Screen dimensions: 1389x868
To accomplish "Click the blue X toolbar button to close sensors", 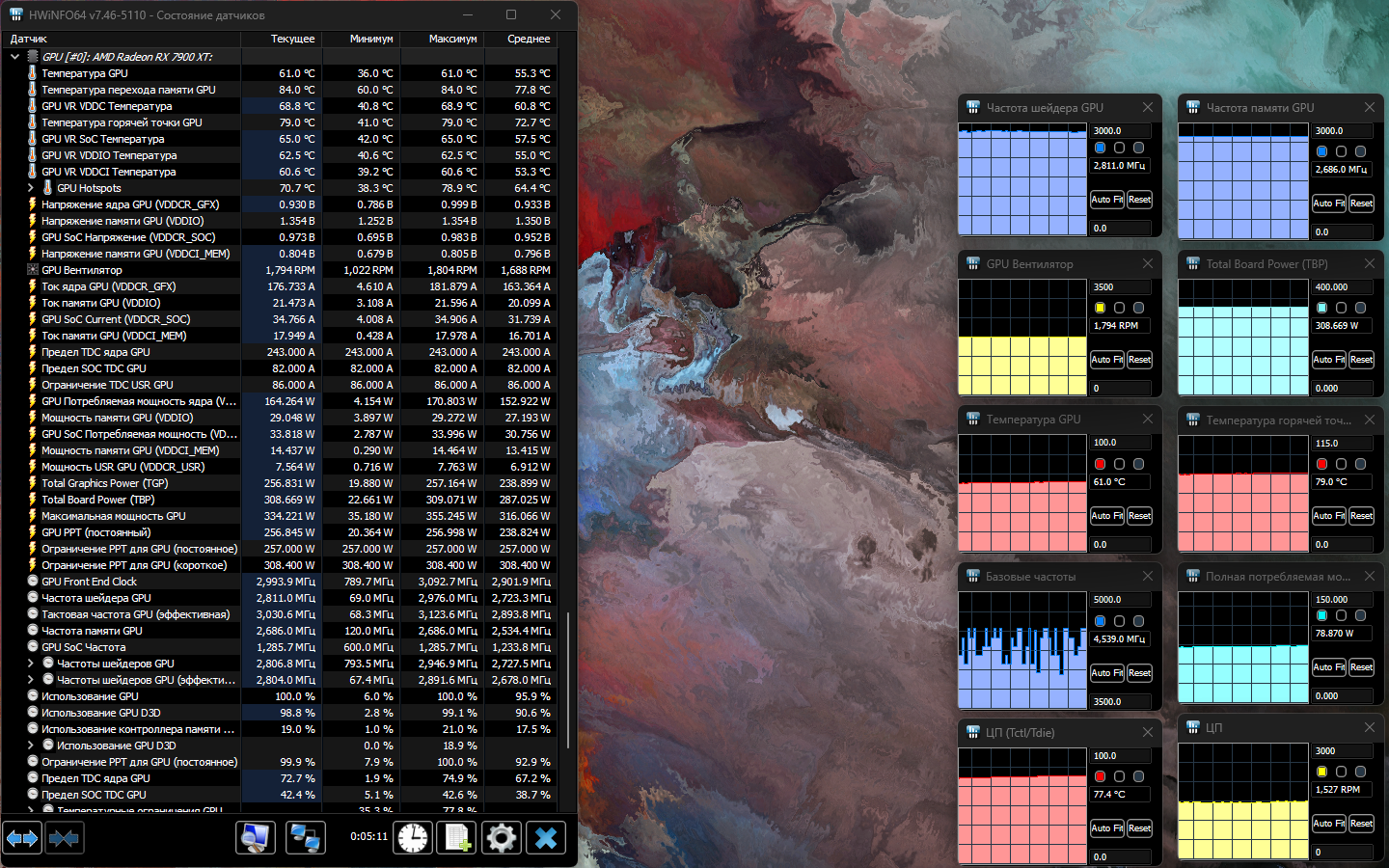I will [x=546, y=838].
